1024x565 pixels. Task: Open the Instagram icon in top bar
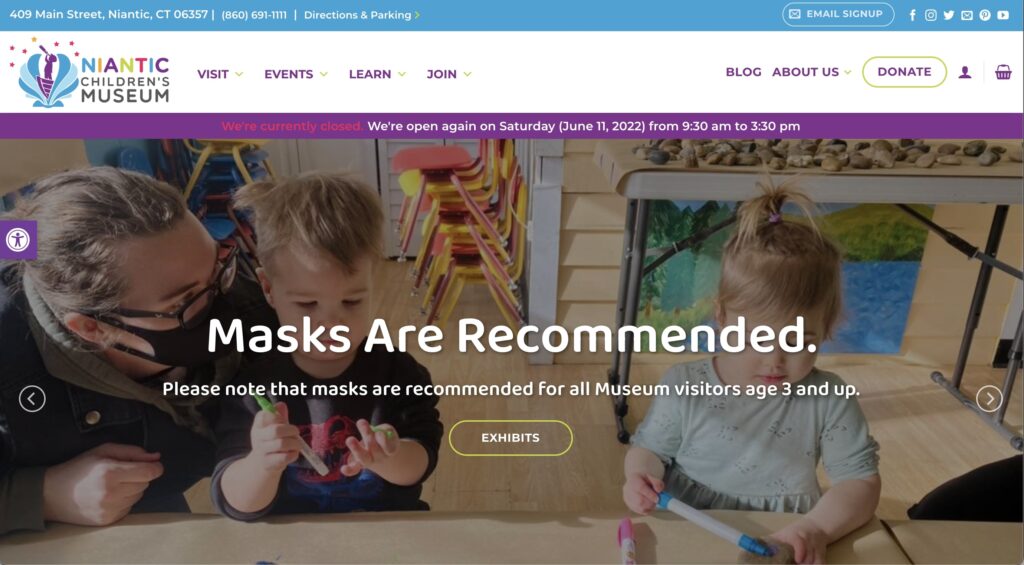click(x=931, y=15)
